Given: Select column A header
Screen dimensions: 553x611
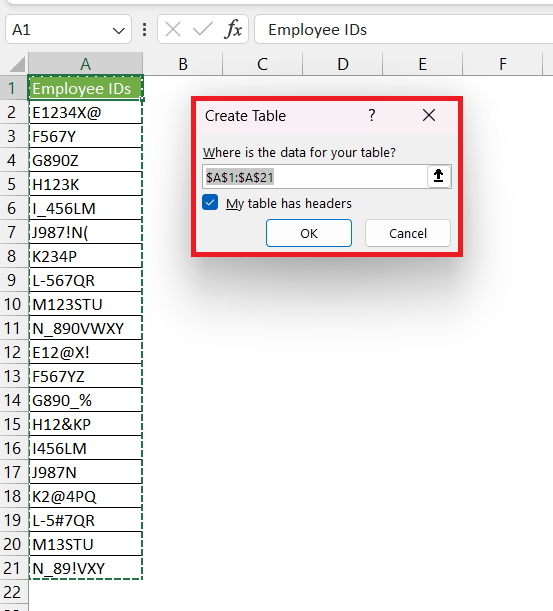Looking at the screenshot, I should pyautogui.click(x=85, y=64).
